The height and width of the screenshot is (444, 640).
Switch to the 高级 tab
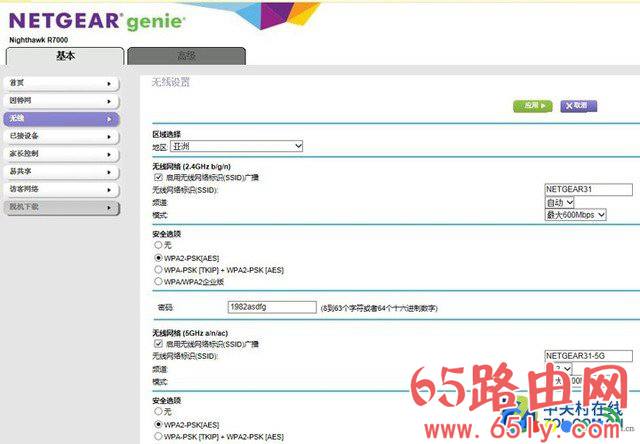pyautogui.click(x=187, y=56)
